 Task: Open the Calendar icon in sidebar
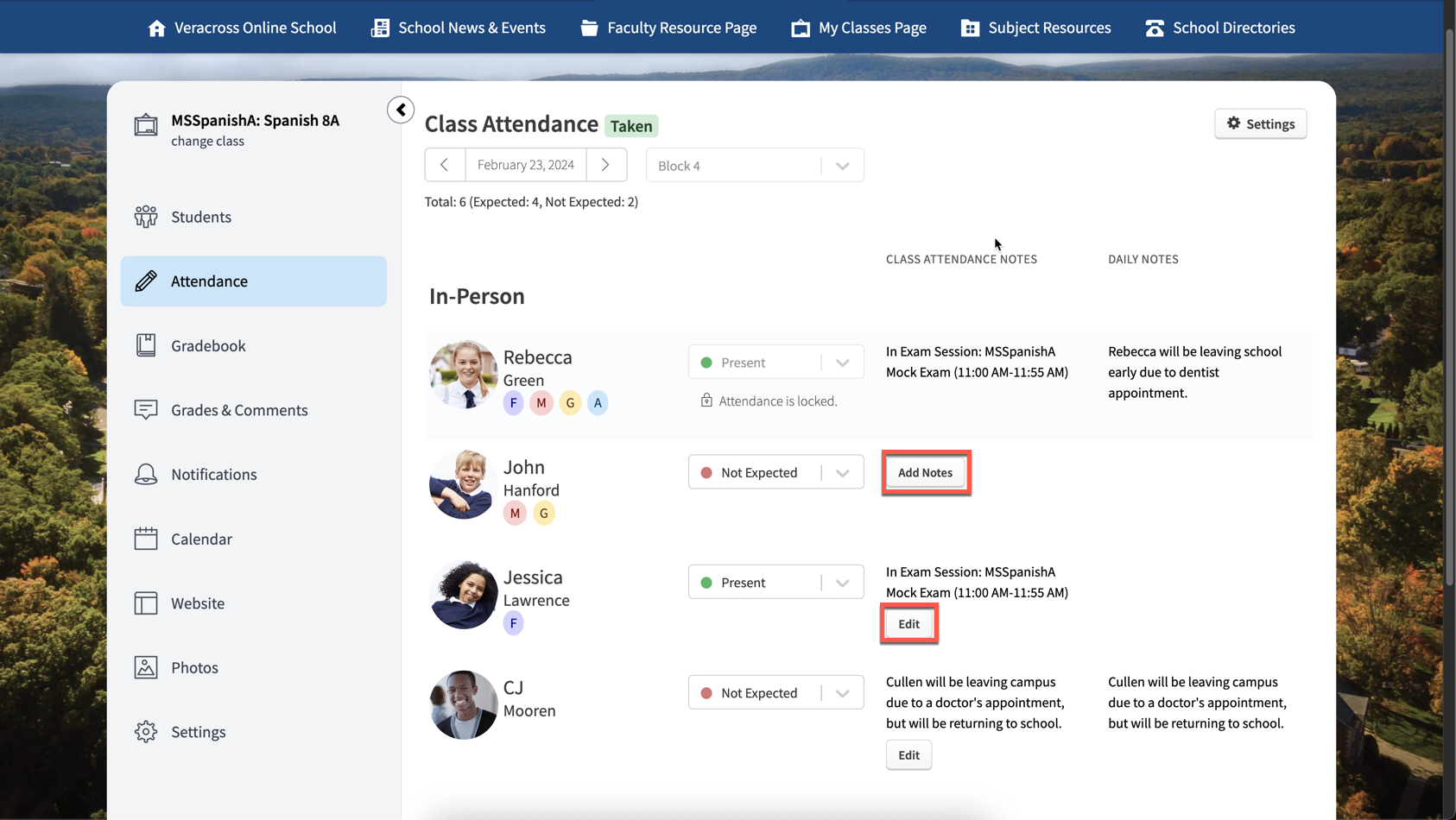[146, 539]
